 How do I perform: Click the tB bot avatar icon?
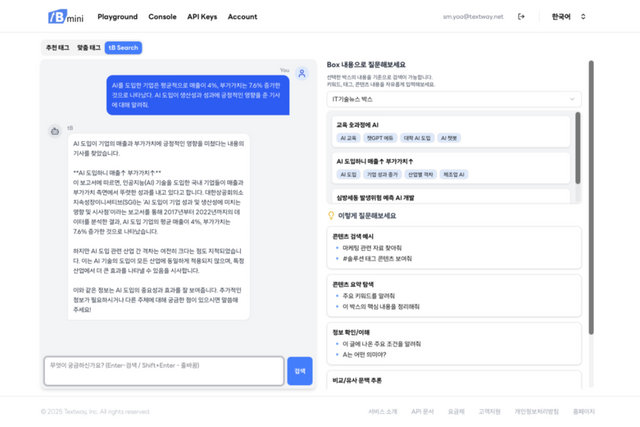55,131
